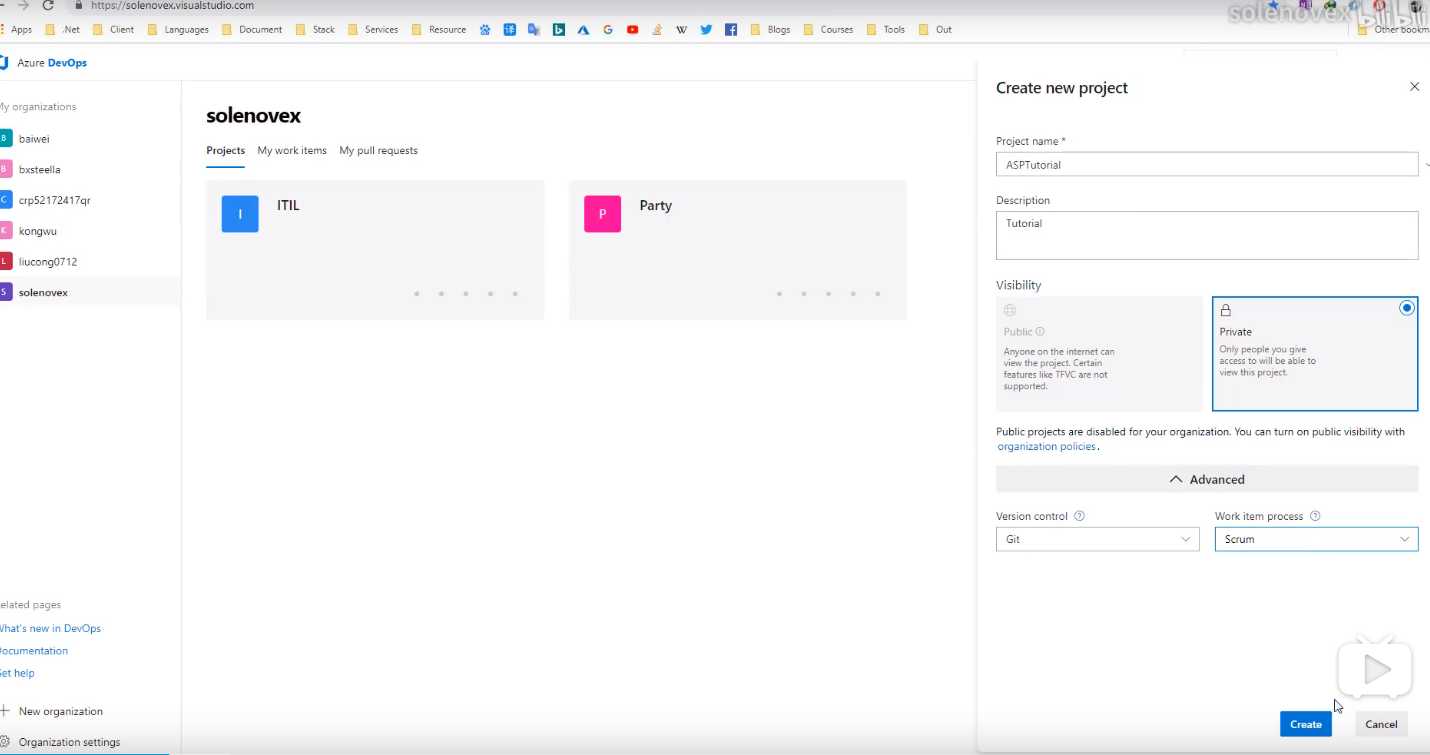Open the Resource bookmarks folder
The width and height of the screenshot is (1430, 755).
(438, 30)
